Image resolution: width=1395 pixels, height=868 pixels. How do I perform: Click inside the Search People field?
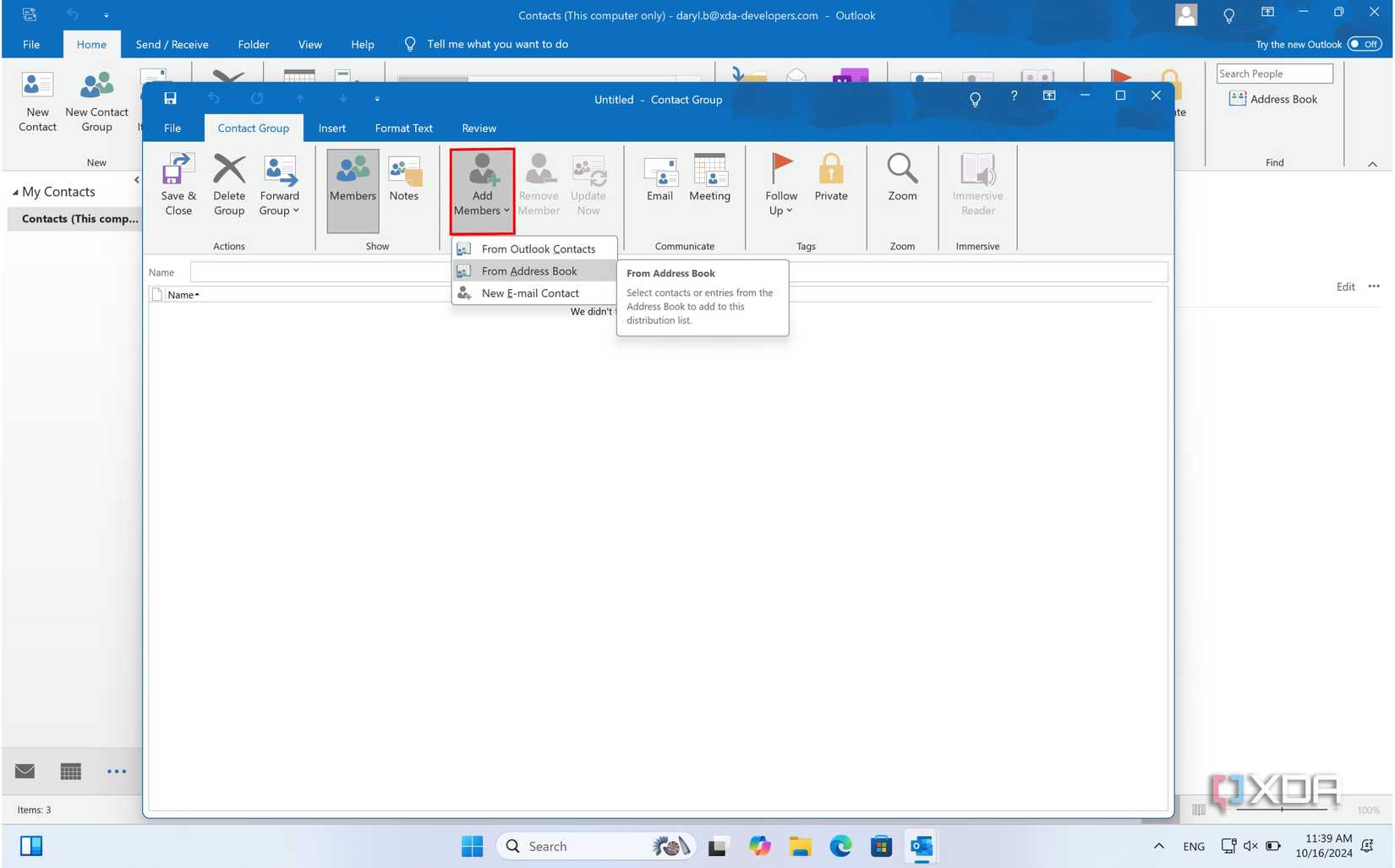tap(1273, 74)
